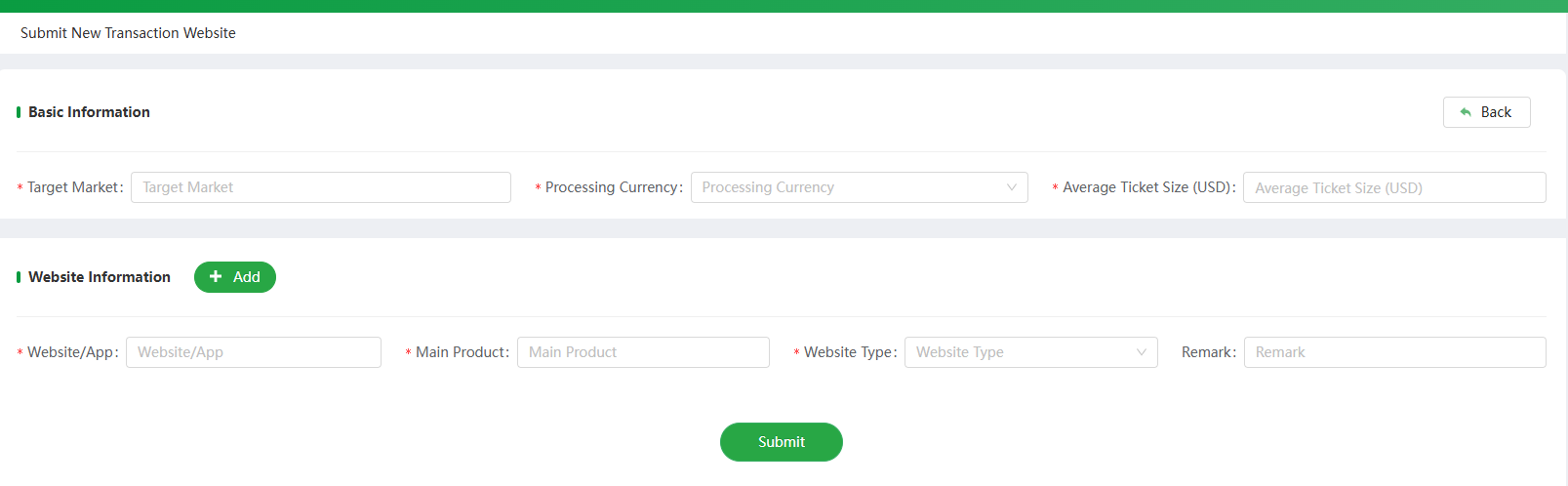Click the plus icon in Add button
This screenshot has width=1568, height=486.
(216, 277)
